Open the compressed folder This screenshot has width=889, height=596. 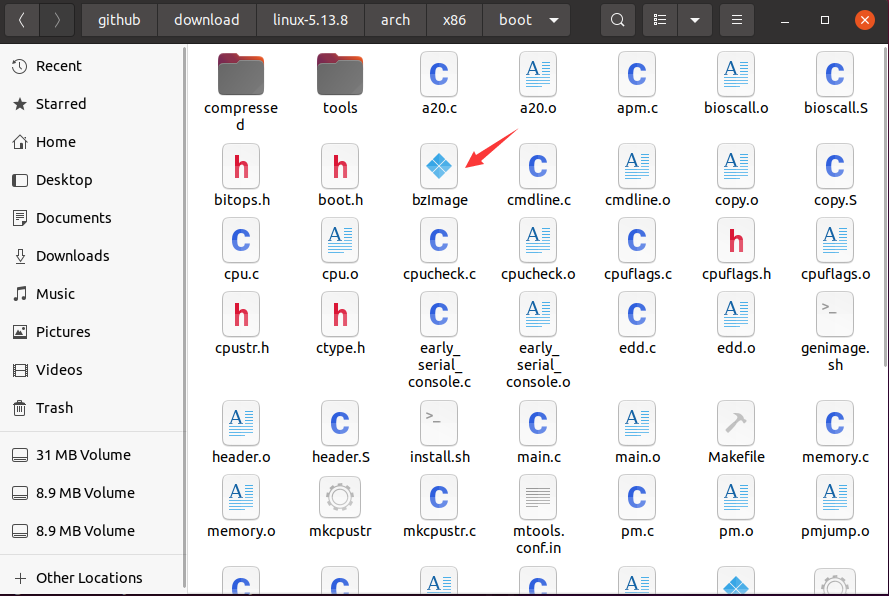(x=240, y=75)
